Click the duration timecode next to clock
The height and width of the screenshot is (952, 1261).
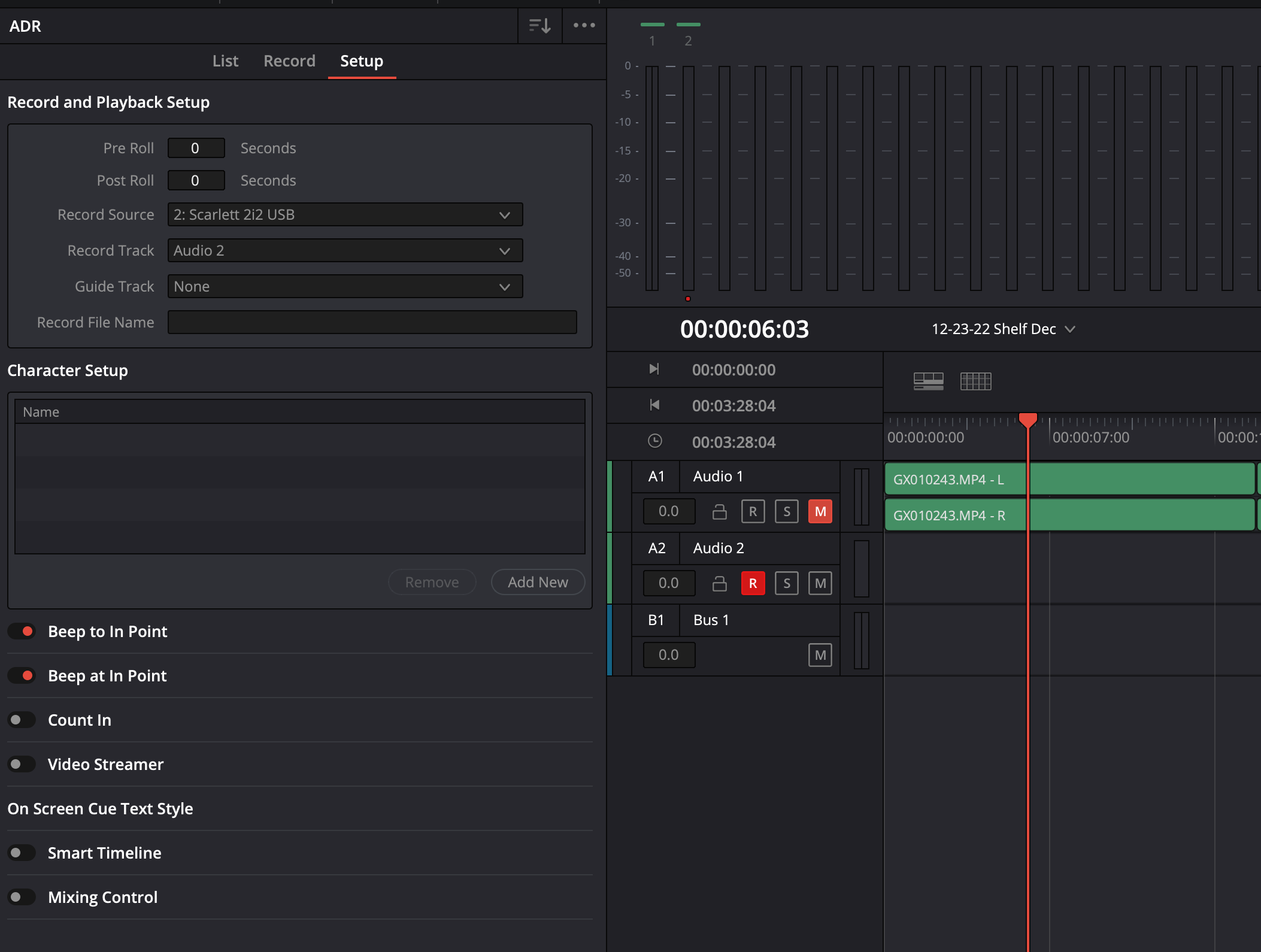point(733,442)
